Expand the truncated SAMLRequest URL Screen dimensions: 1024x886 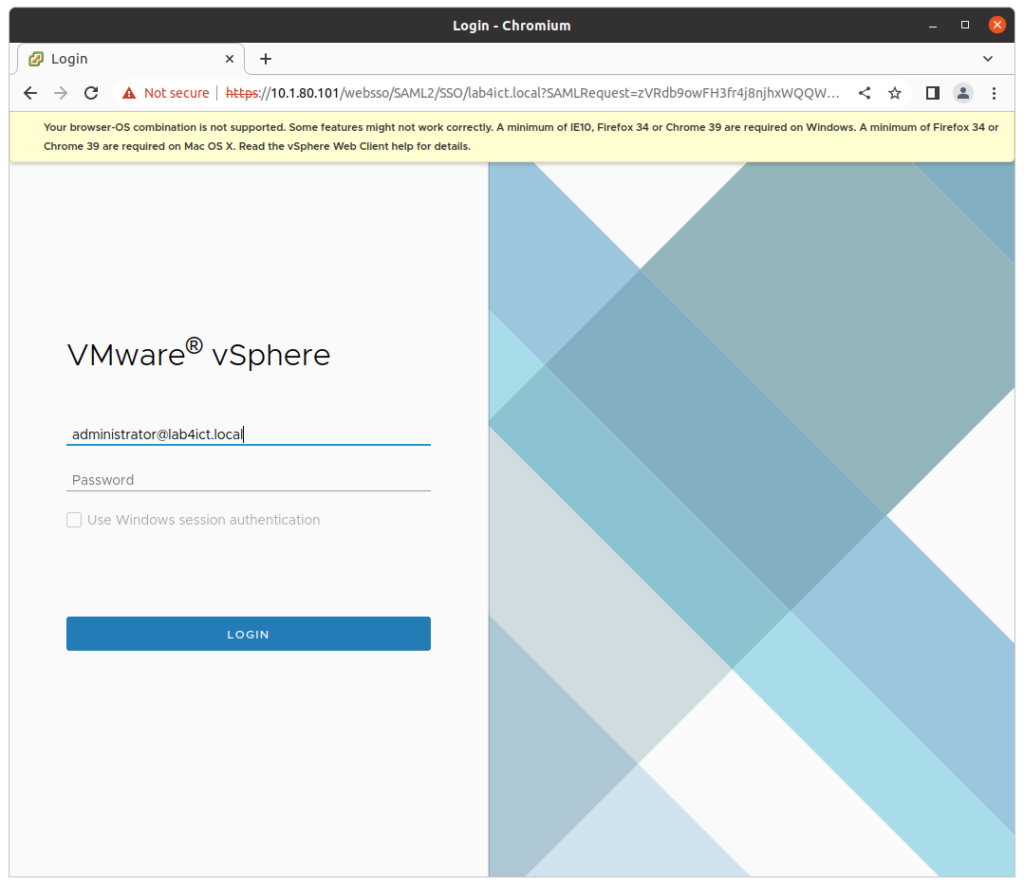[x=833, y=92]
